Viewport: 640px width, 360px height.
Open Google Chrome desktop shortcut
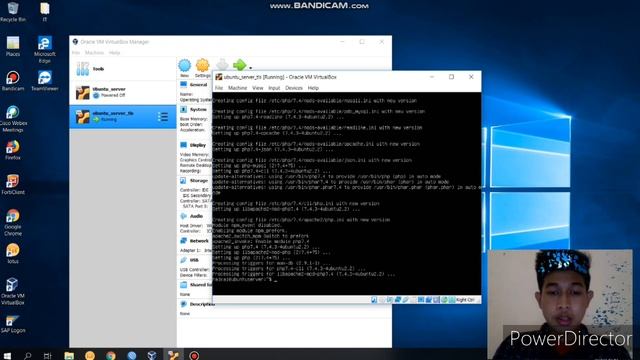pos(13,222)
